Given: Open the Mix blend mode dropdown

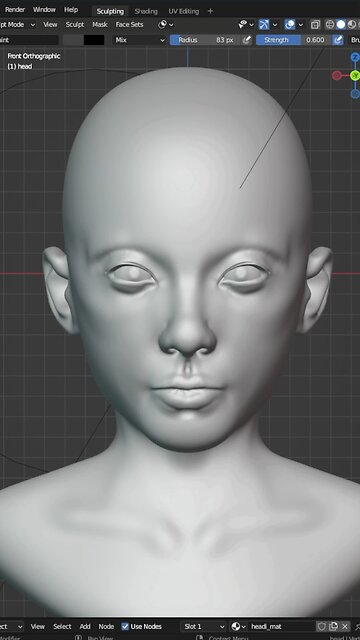Looking at the screenshot, I should [x=140, y=40].
